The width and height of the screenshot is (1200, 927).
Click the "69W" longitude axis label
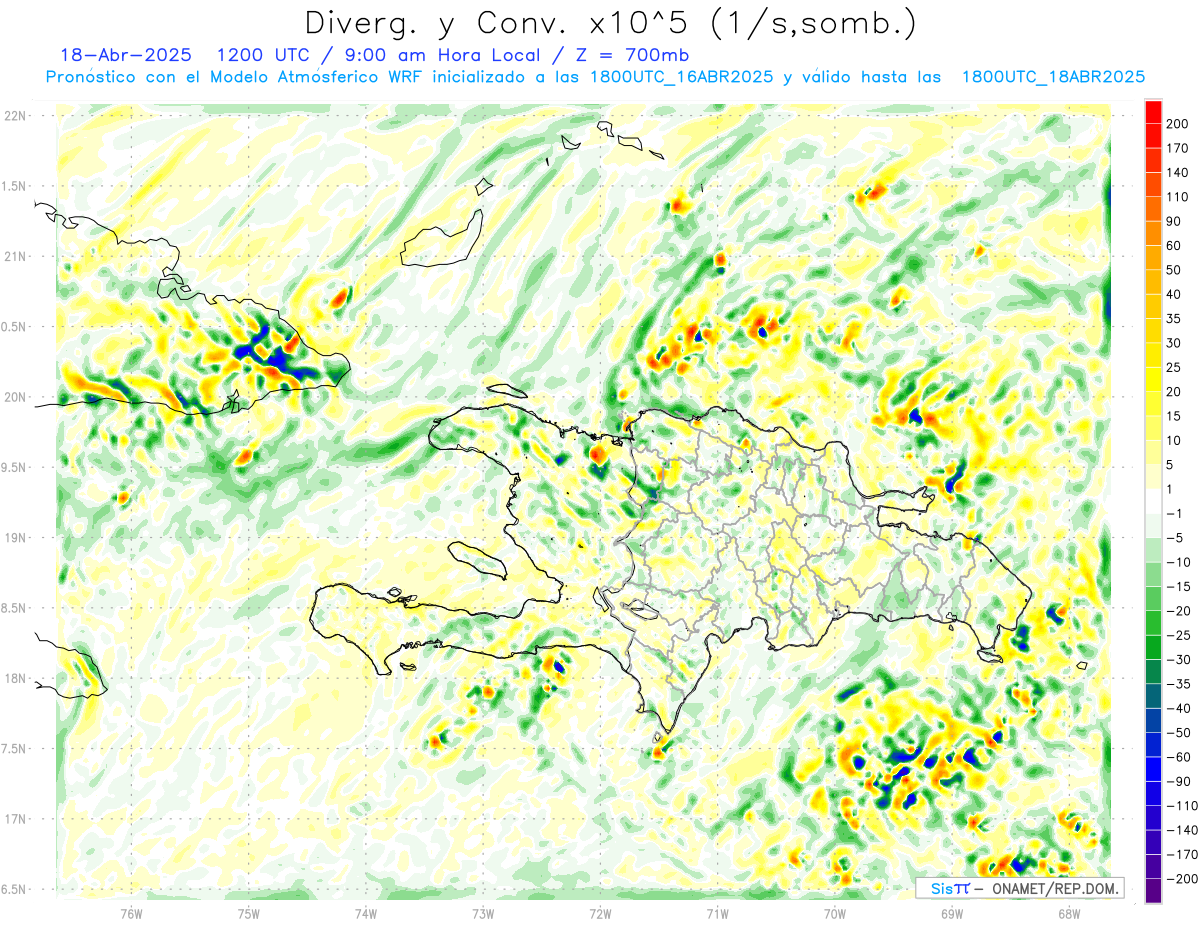pos(951,913)
